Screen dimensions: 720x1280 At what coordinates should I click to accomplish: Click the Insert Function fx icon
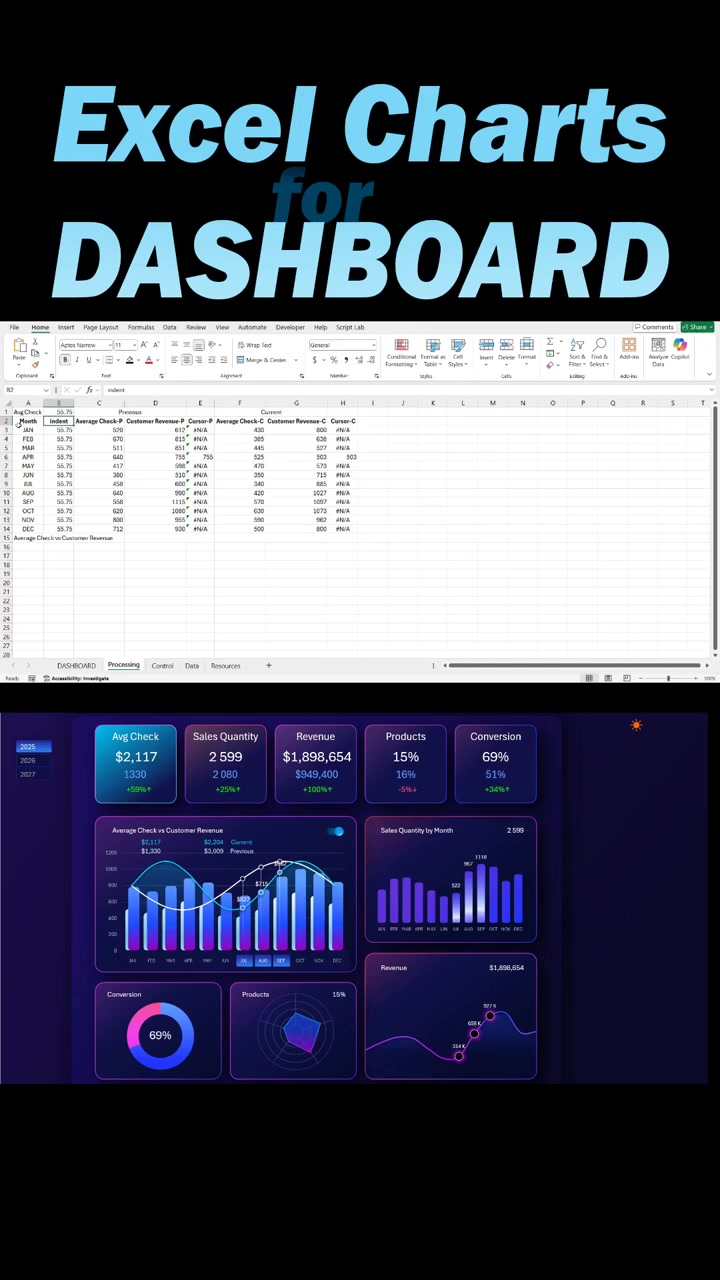pyautogui.click(x=89, y=390)
